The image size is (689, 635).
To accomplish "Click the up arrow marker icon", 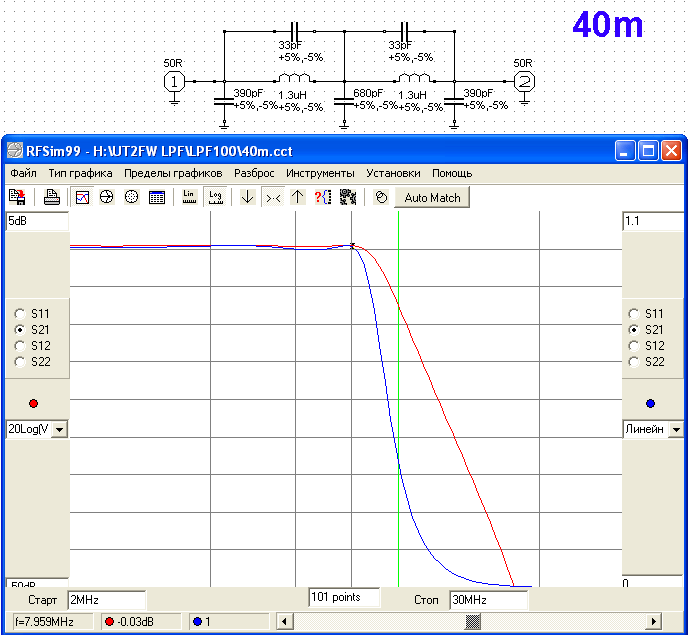I will click(297, 197).
